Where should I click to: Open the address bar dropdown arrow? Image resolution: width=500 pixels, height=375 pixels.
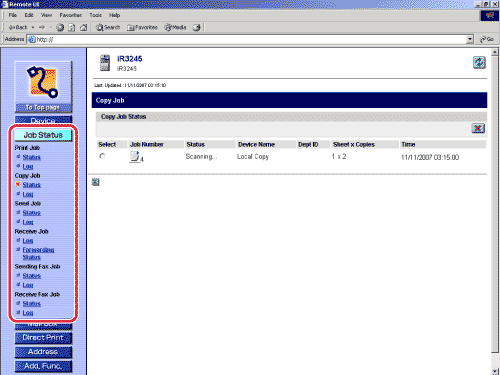click(470, 39)
